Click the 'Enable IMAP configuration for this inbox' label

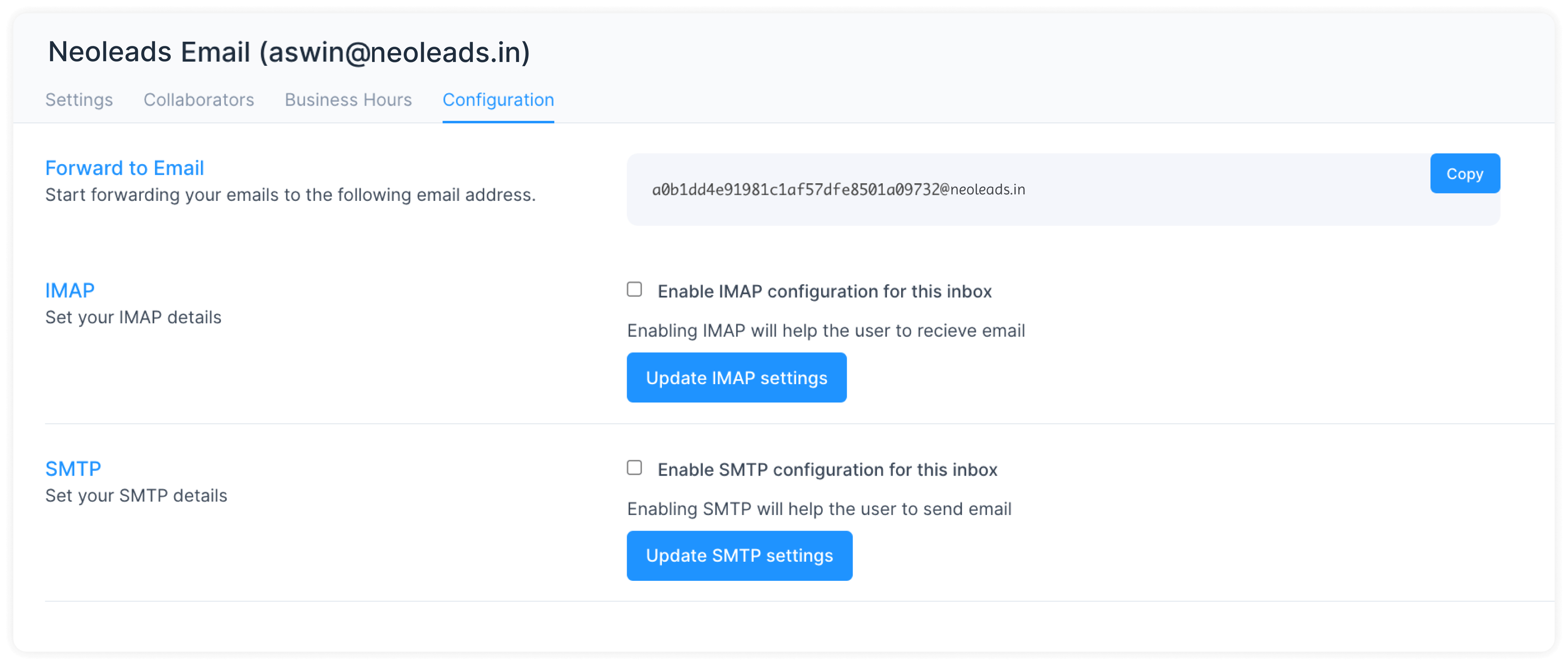coord(824,292)
